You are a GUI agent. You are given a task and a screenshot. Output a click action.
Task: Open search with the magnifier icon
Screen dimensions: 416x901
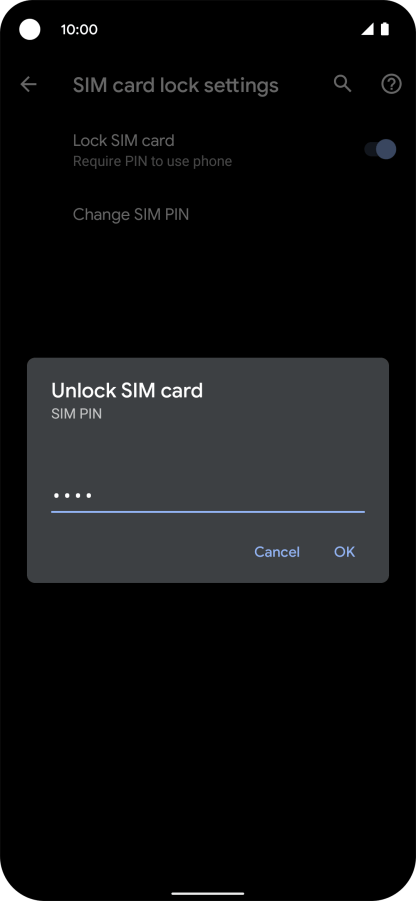click(342, 84)
